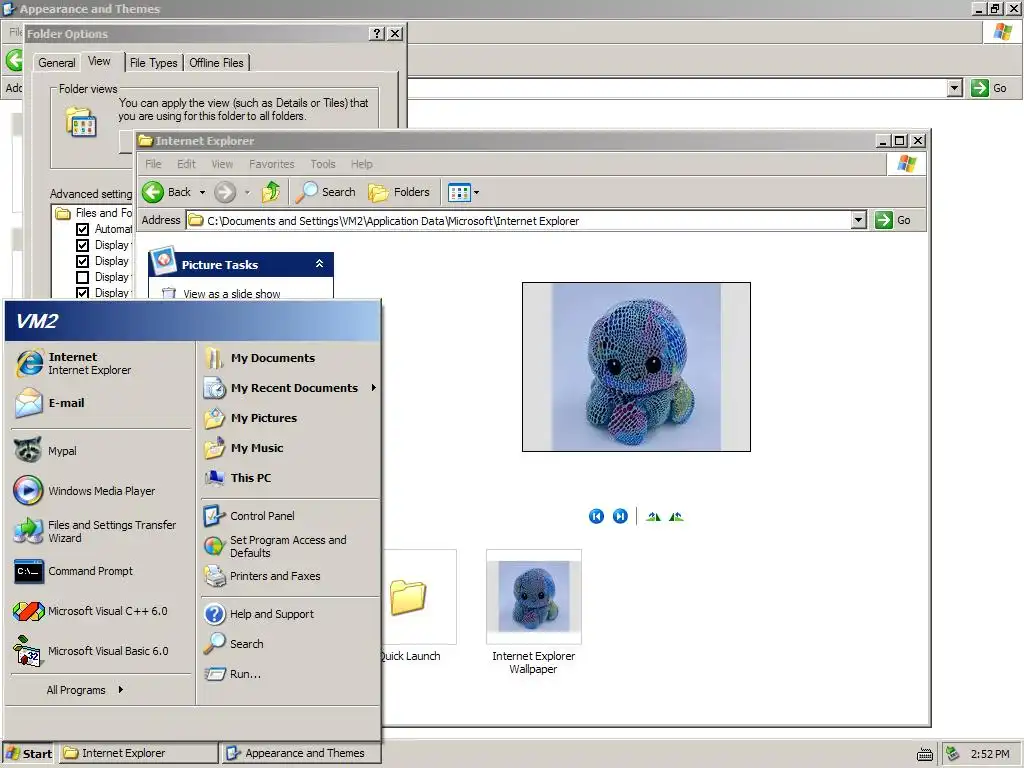Viewport: 1024px width, 768px height.
Task: Launch Windows Media Player
Action: pos(85,490)
